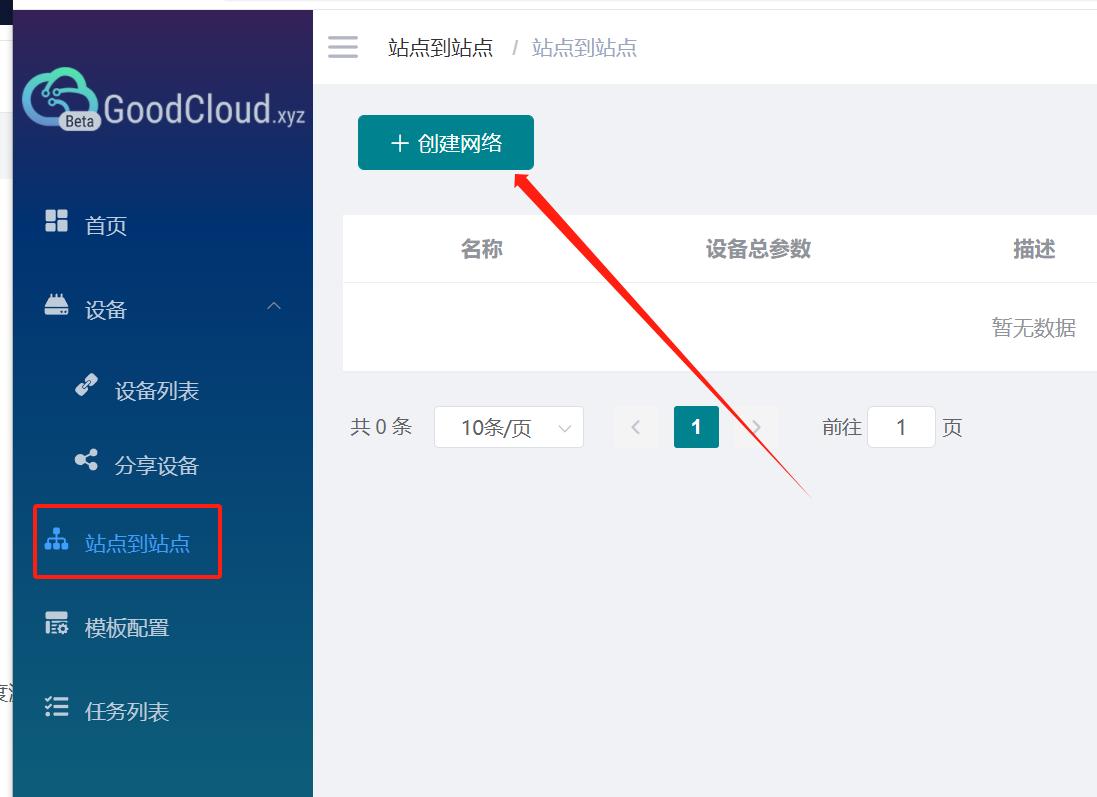The width and height of the screenshot is (1097, 797).
Task: Click the 前往 page number input field
Action: coord(901,427)
